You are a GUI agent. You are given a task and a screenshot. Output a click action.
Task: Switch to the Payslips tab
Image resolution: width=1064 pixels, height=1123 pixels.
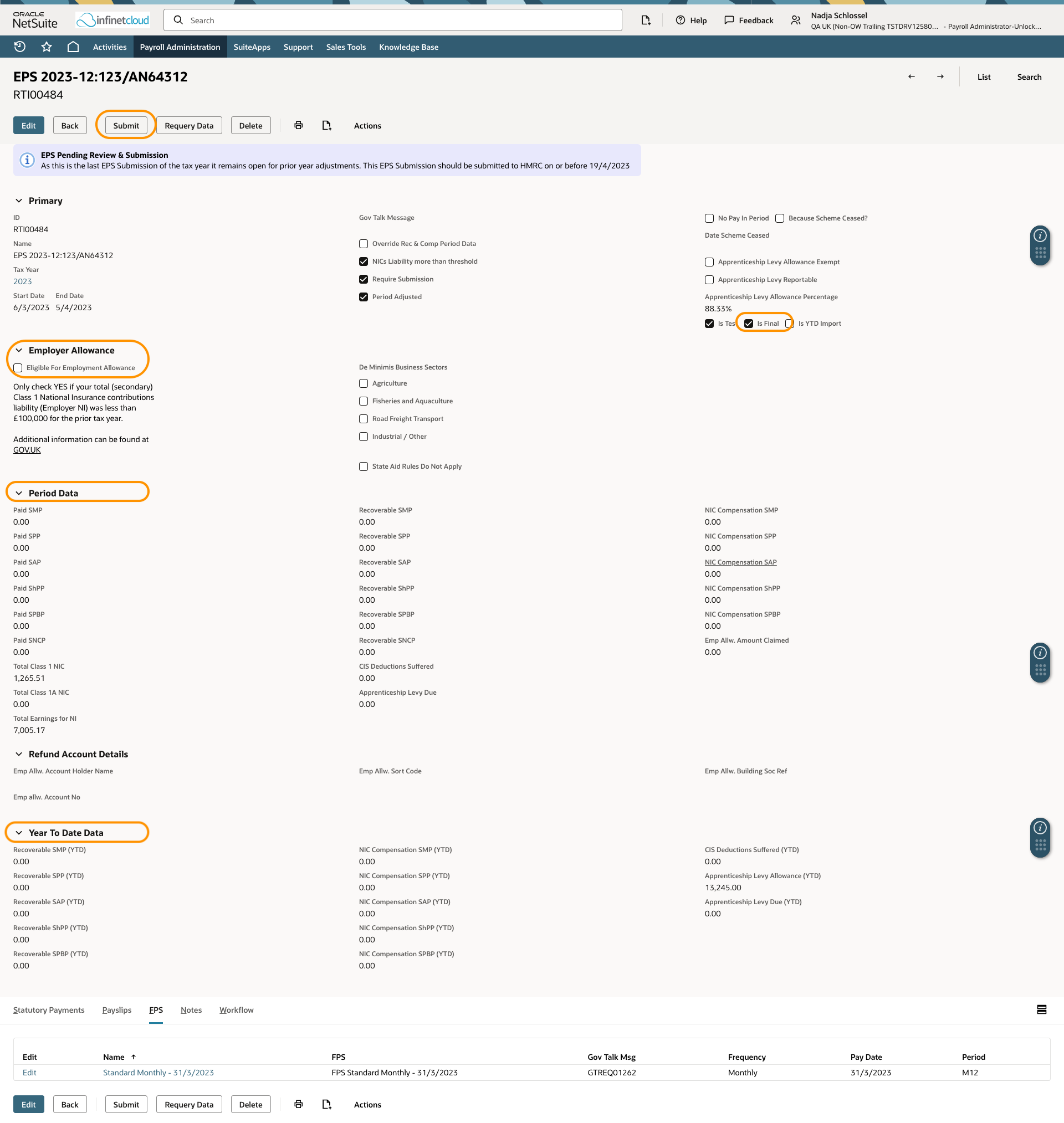click(117, 1010)
